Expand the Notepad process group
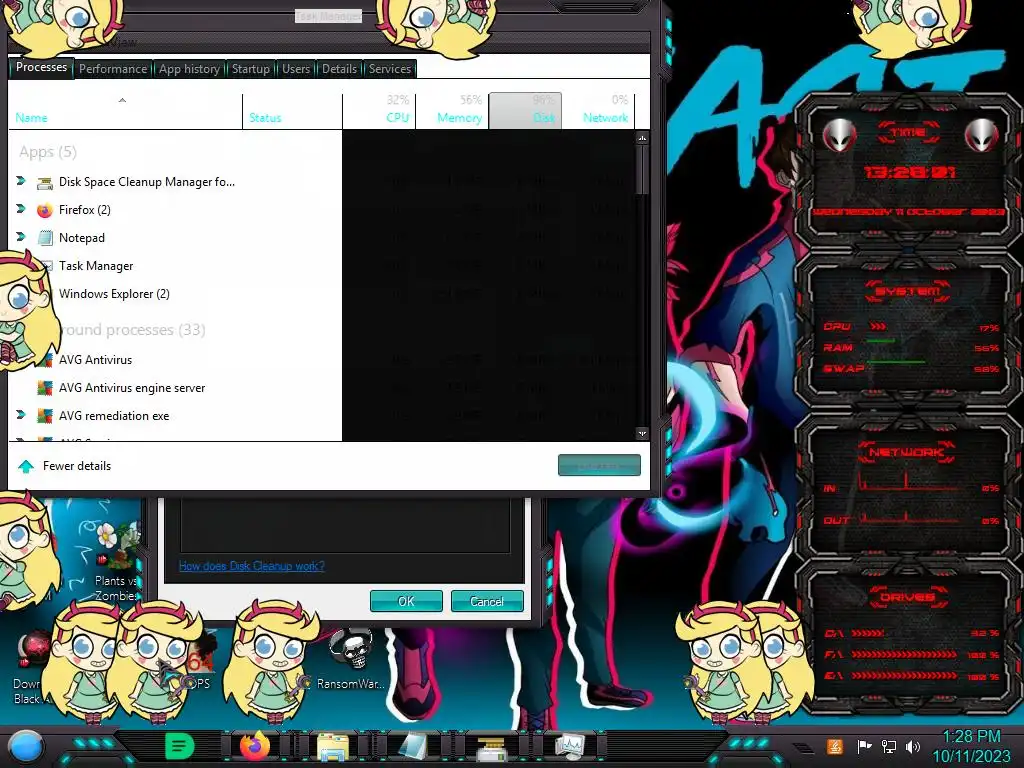 [21, 237]
